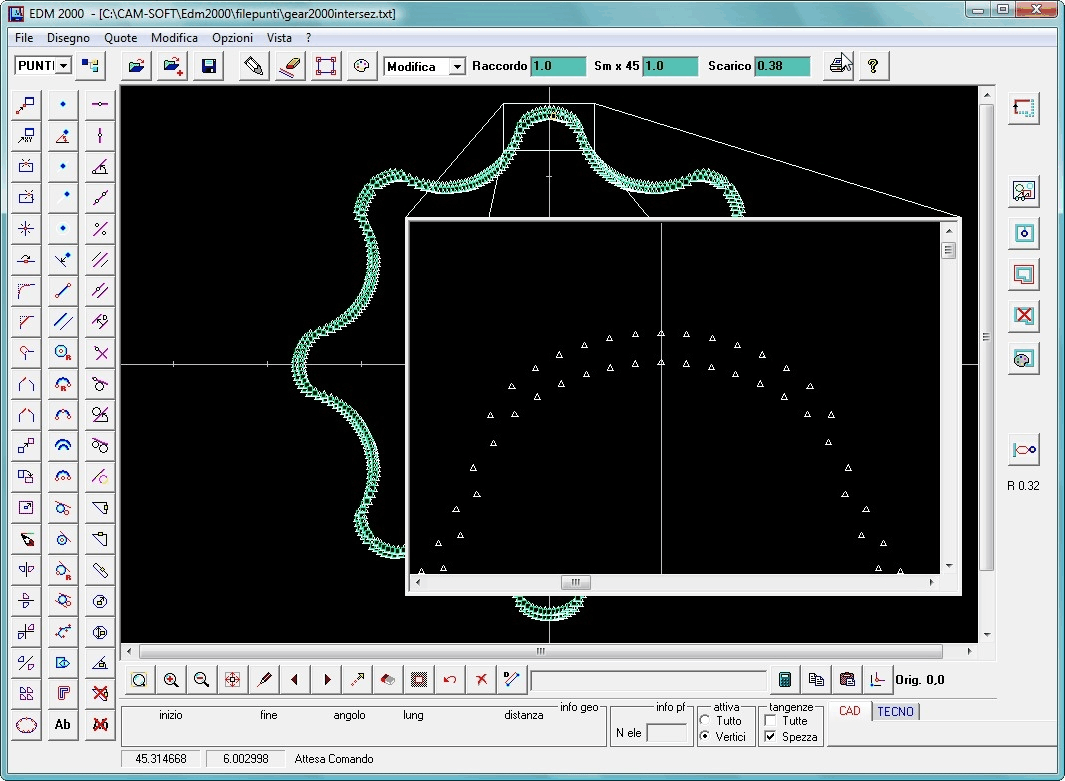The image size is (1065, 781).
Task: Open the '?' help menu
Action: click(308, 38)
